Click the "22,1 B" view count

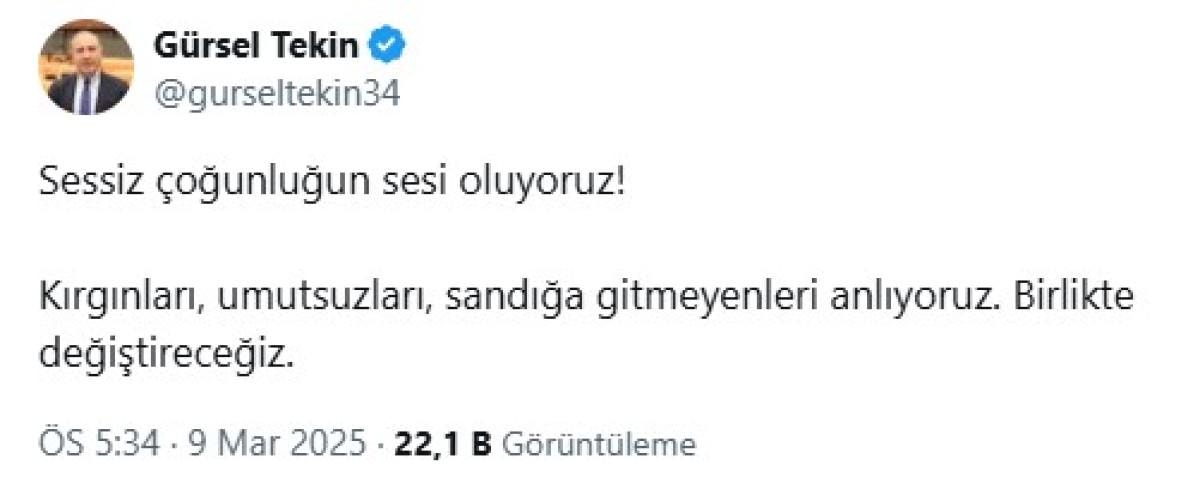coord(443,444)
